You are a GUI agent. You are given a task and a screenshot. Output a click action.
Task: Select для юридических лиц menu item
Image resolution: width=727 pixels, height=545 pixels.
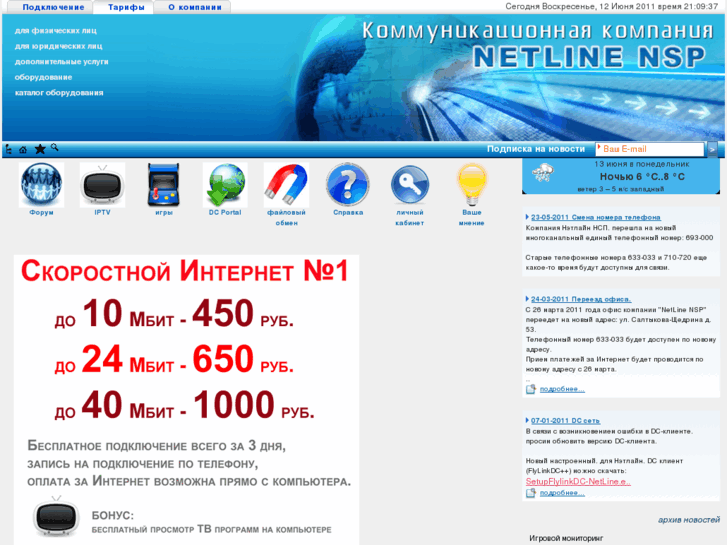[58, 46]
